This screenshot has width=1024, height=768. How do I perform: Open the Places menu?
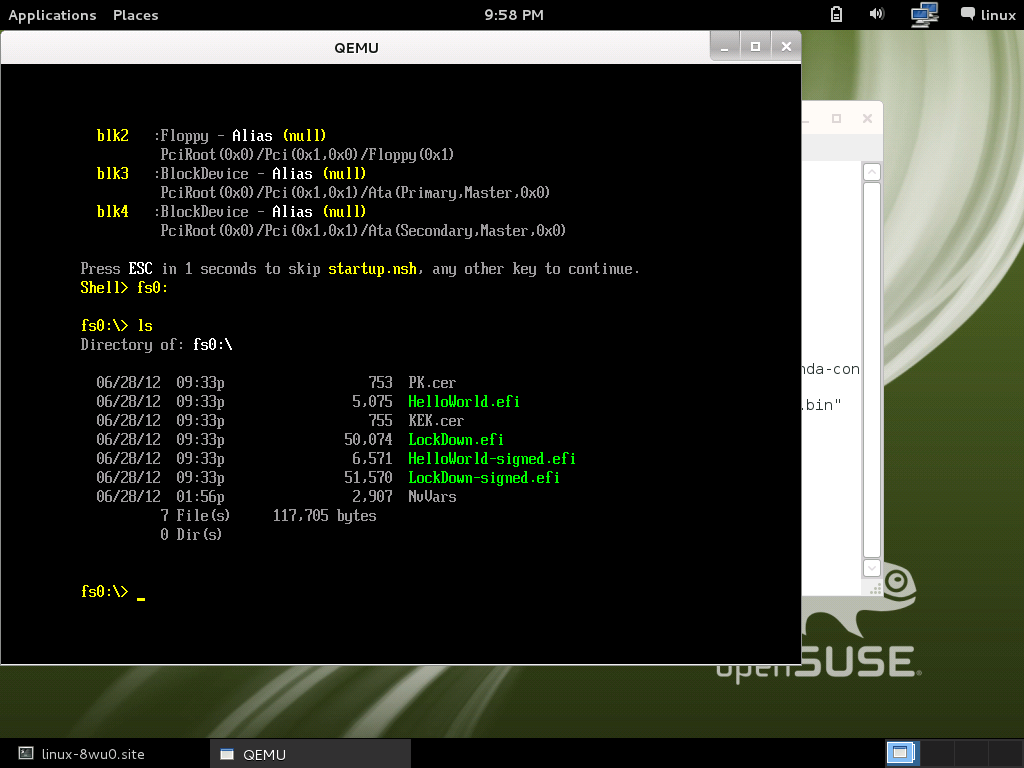coord(135,15)
